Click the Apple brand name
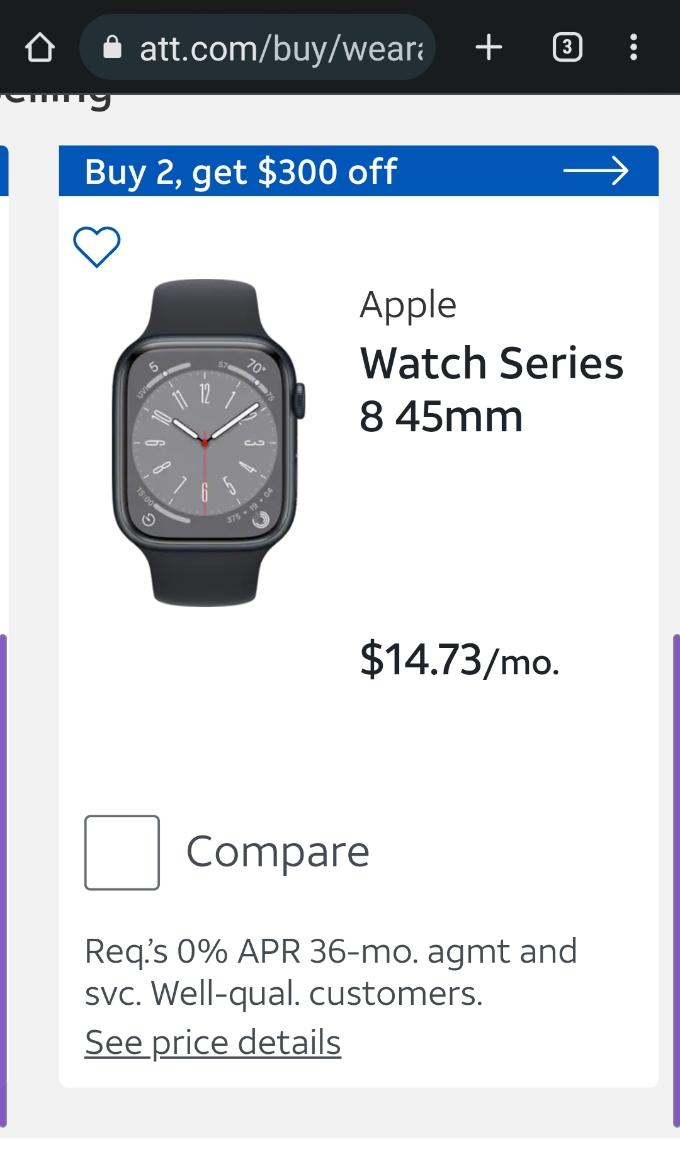 point(407,305)
